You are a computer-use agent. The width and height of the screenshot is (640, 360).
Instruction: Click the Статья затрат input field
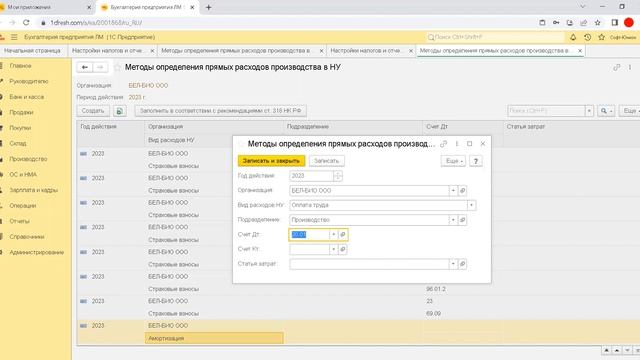point(369,264)
